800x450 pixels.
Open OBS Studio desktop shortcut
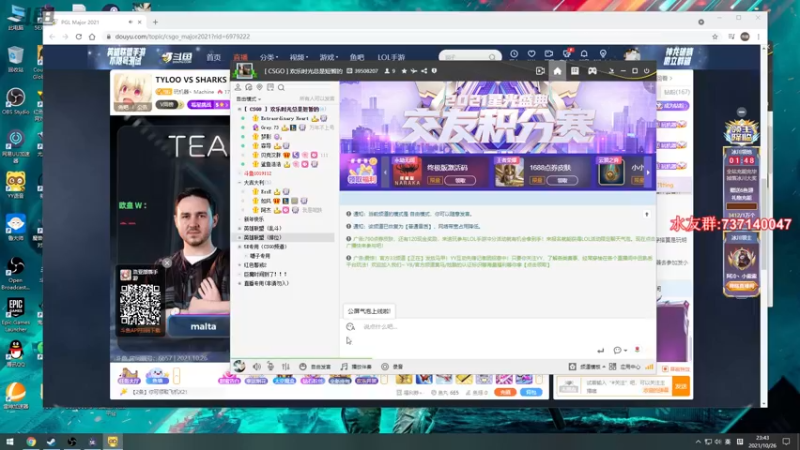(x=15, y=102)
